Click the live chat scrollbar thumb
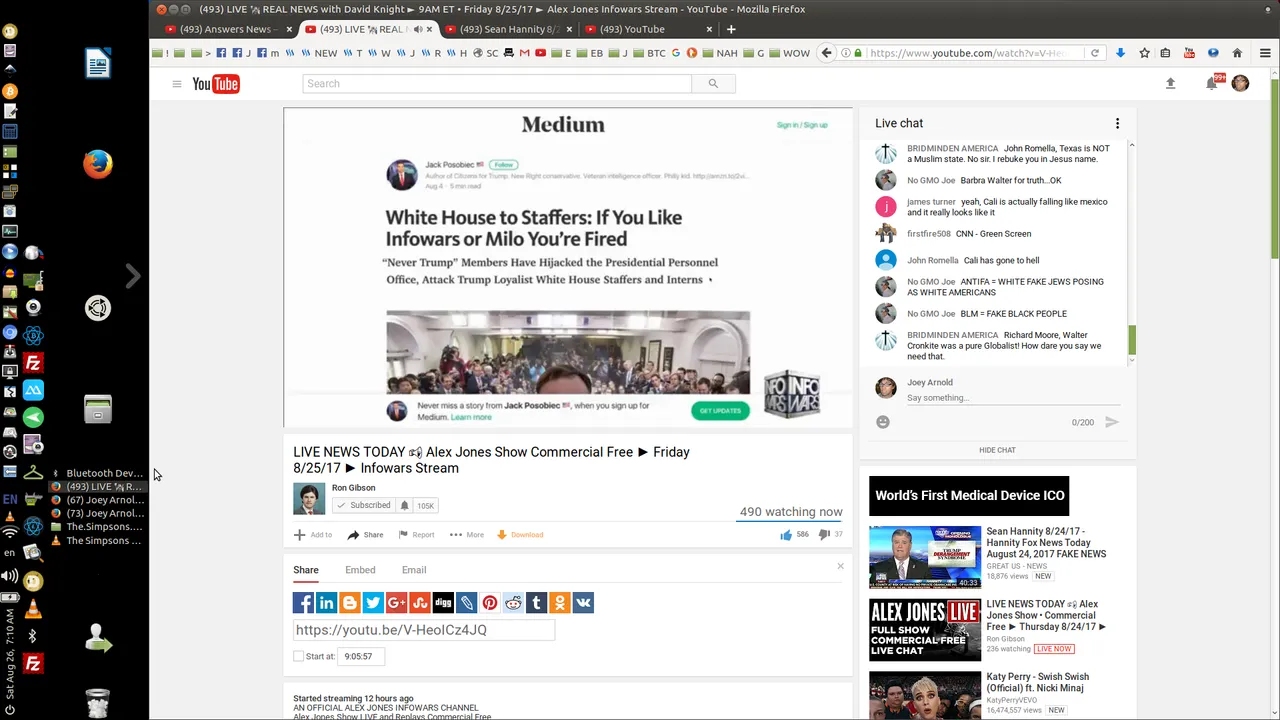 click(1132, 340)
